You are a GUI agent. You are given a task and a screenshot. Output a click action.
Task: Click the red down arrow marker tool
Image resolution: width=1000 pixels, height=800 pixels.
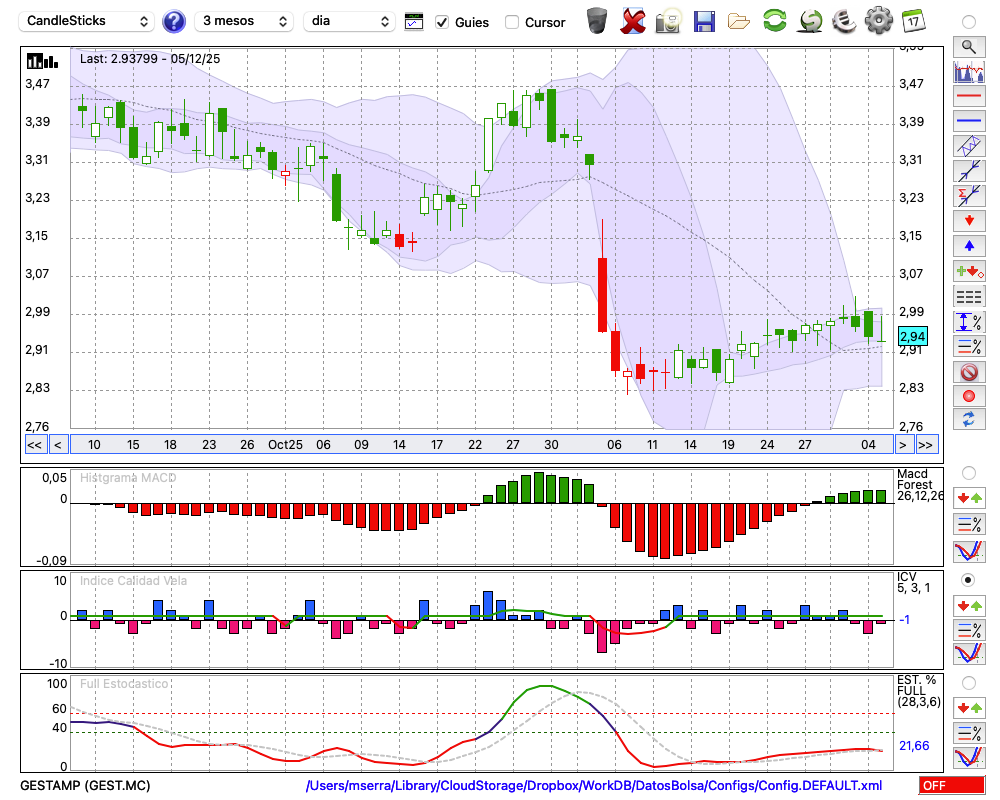click(969, 221)
